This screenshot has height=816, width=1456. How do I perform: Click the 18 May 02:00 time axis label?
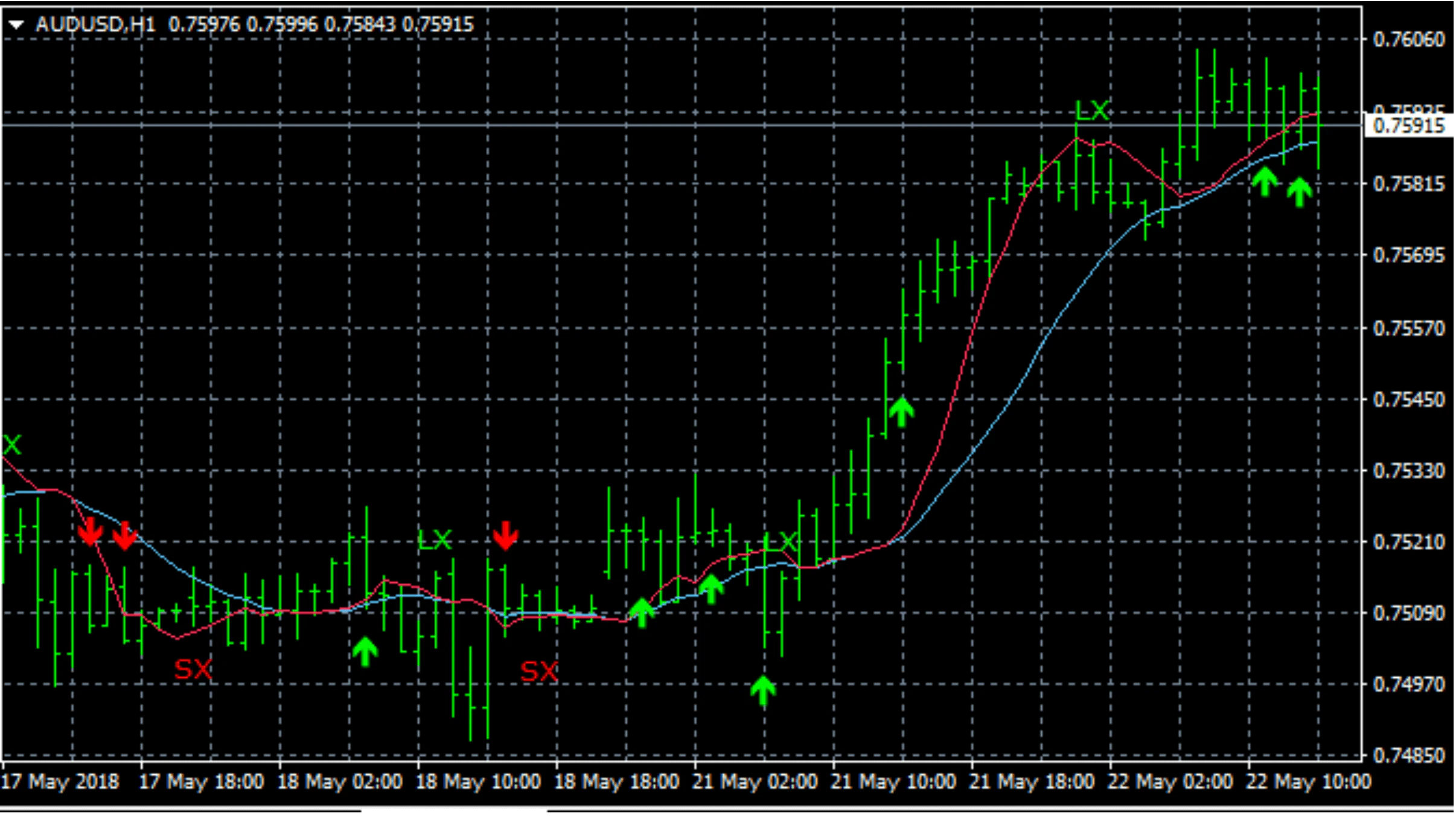[x=340, y=782]
